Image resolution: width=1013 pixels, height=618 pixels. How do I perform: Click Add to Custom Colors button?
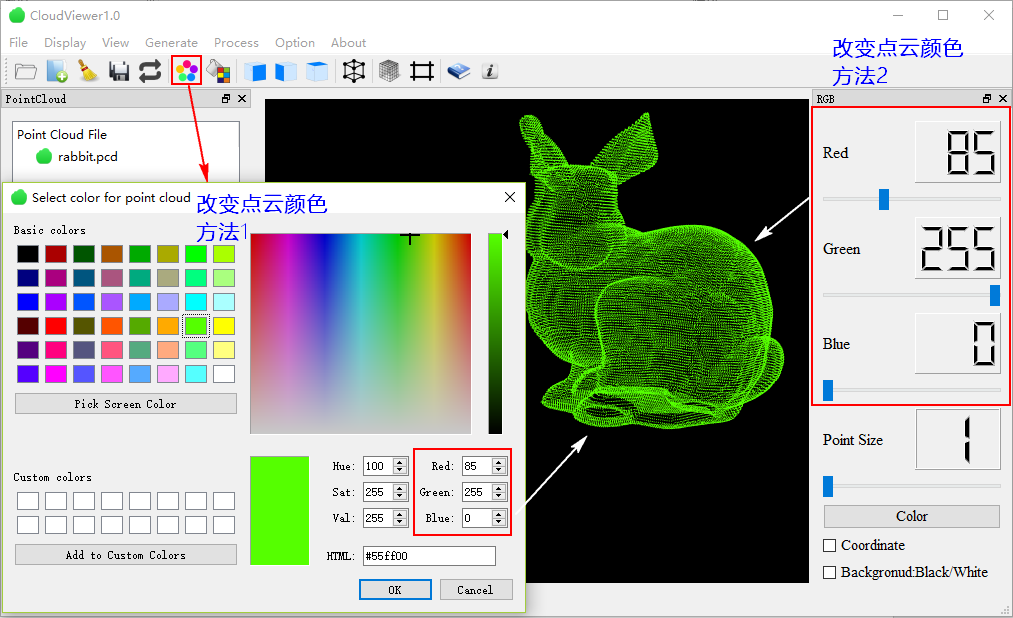point(125,554)
